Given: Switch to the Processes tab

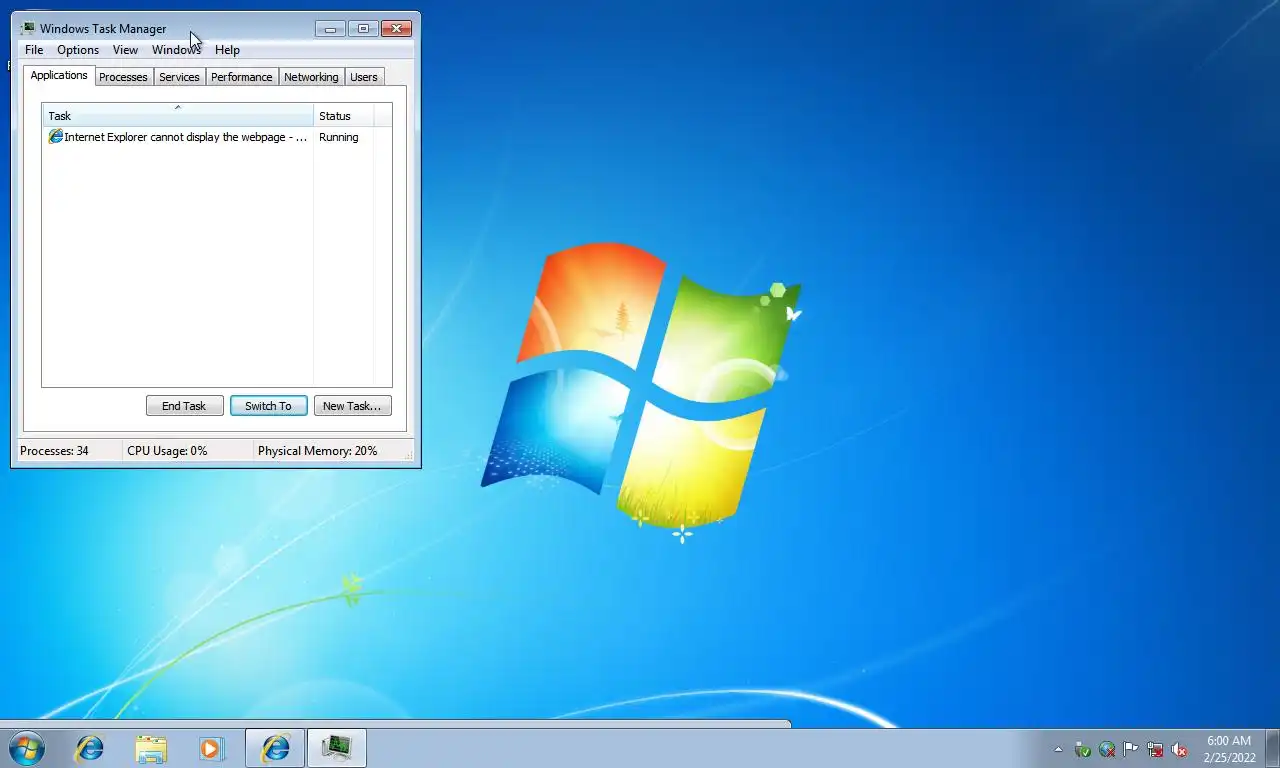Looking at the screenshot, I should pyautogui.click(x=123, y=77).
